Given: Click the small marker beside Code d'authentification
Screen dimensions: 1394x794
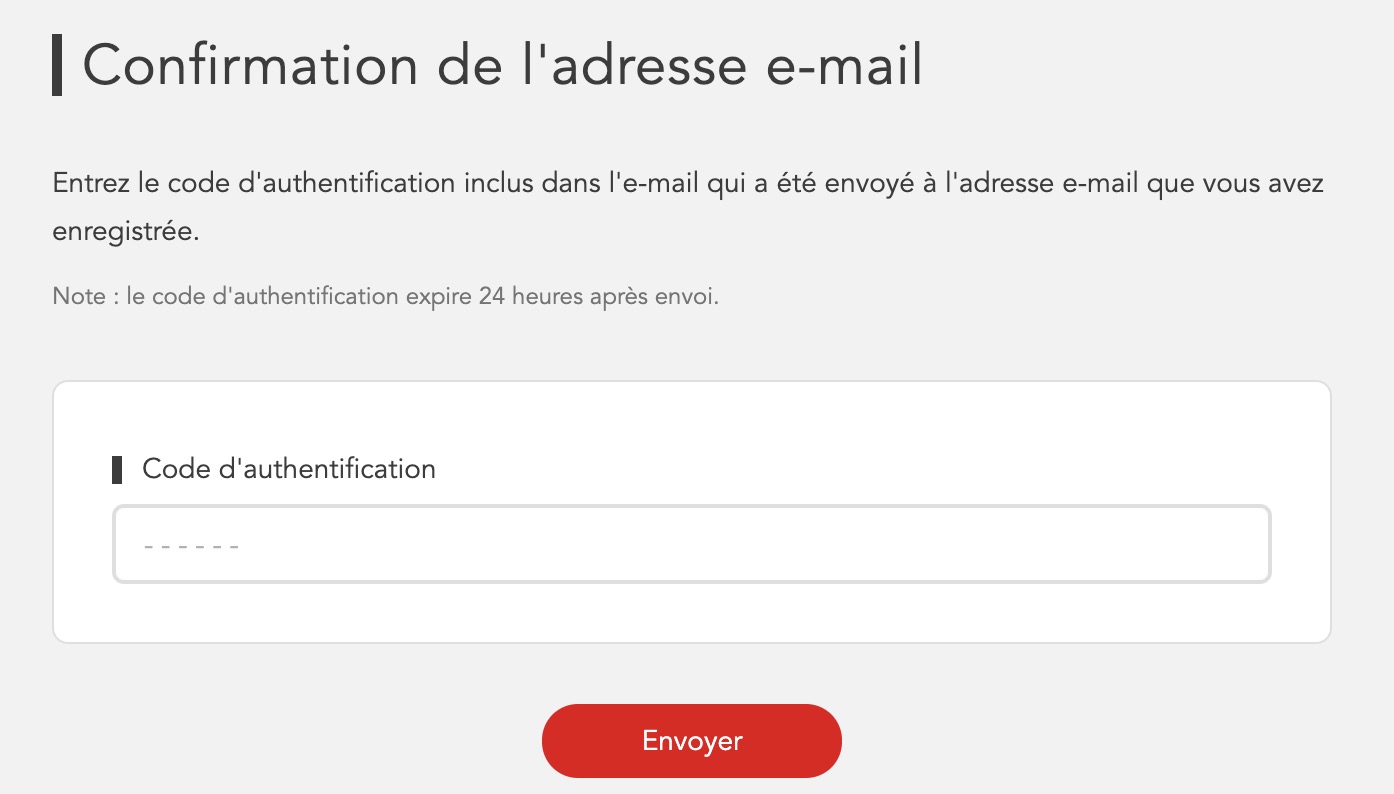Looking at the screenshot, I should (x=117, y=469).
